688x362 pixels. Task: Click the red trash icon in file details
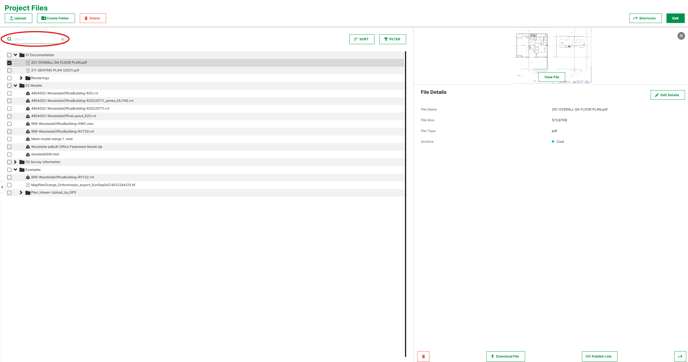point(423,356)
